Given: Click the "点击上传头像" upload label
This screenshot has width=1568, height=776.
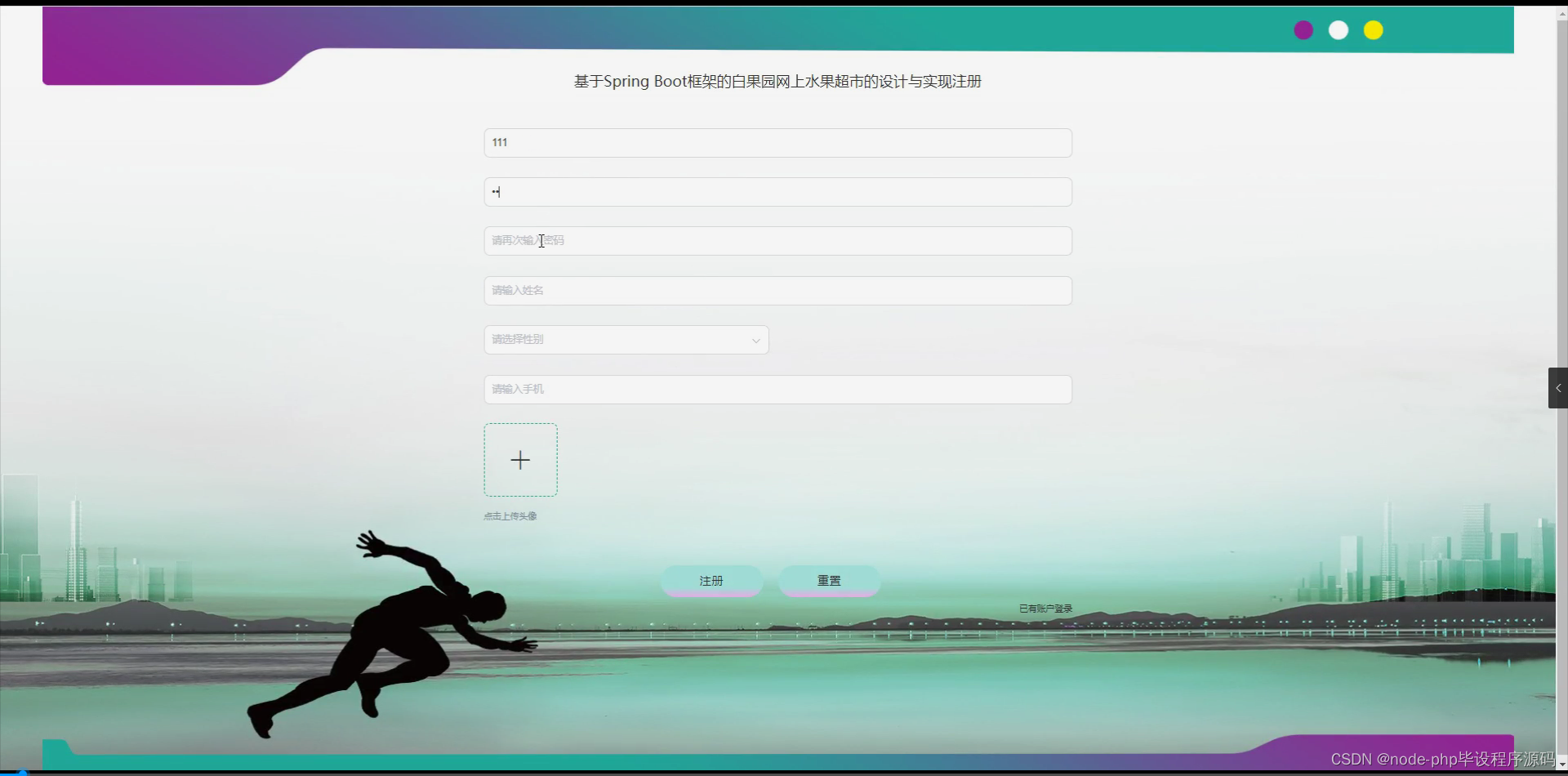Looking at the screenshot, I should 510,515.
